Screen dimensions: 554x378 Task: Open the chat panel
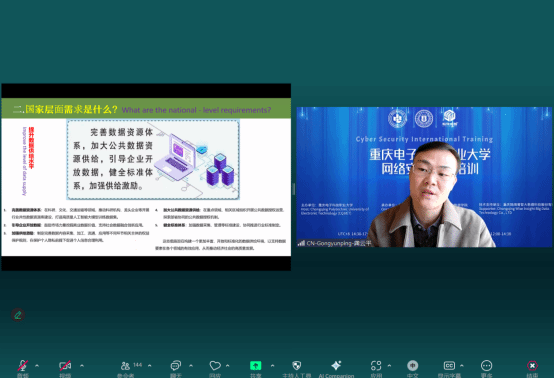pyautogui.click(x=176, y=368)
